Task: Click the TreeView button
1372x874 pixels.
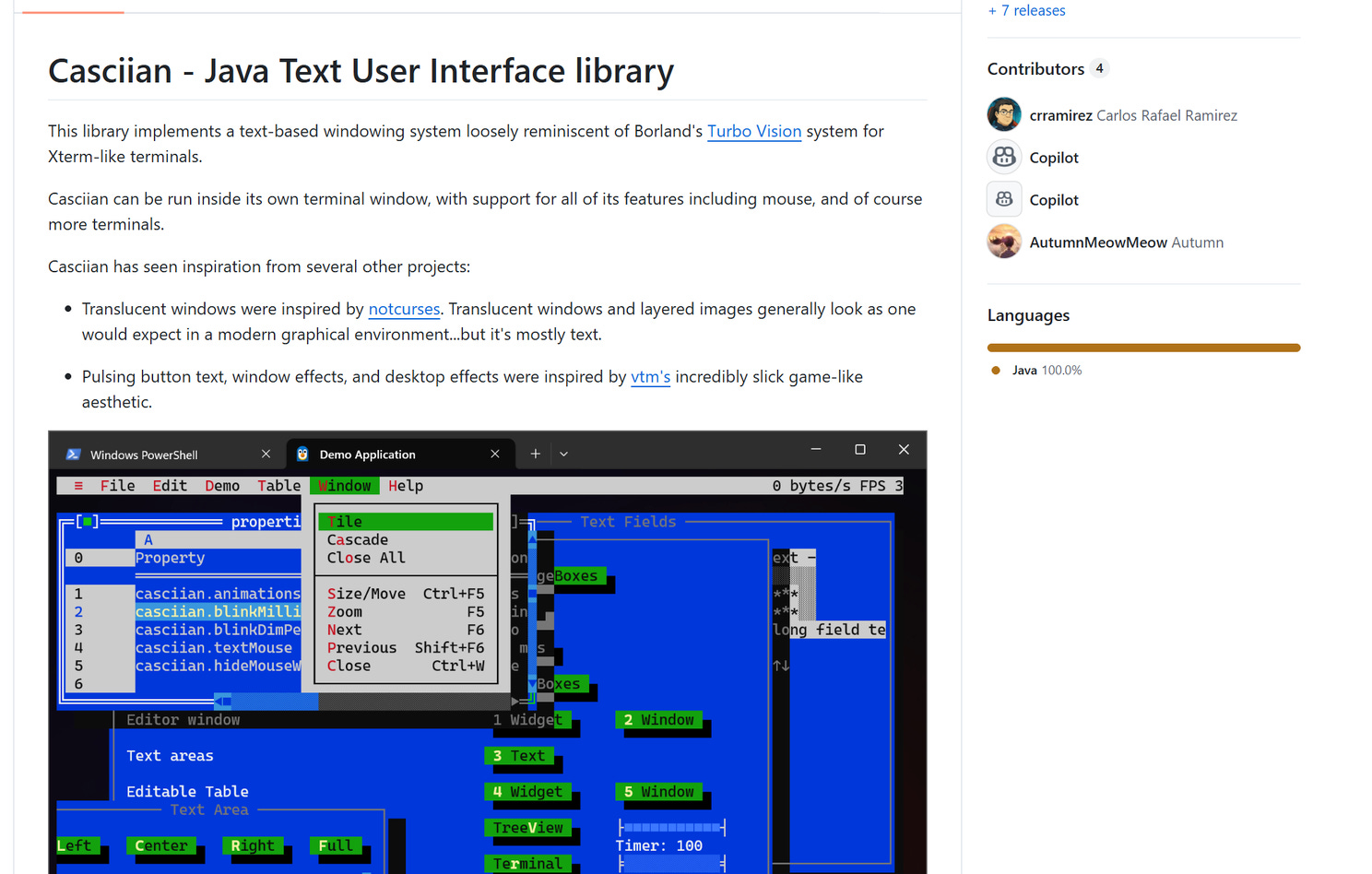Action: (x=527, y=828)
